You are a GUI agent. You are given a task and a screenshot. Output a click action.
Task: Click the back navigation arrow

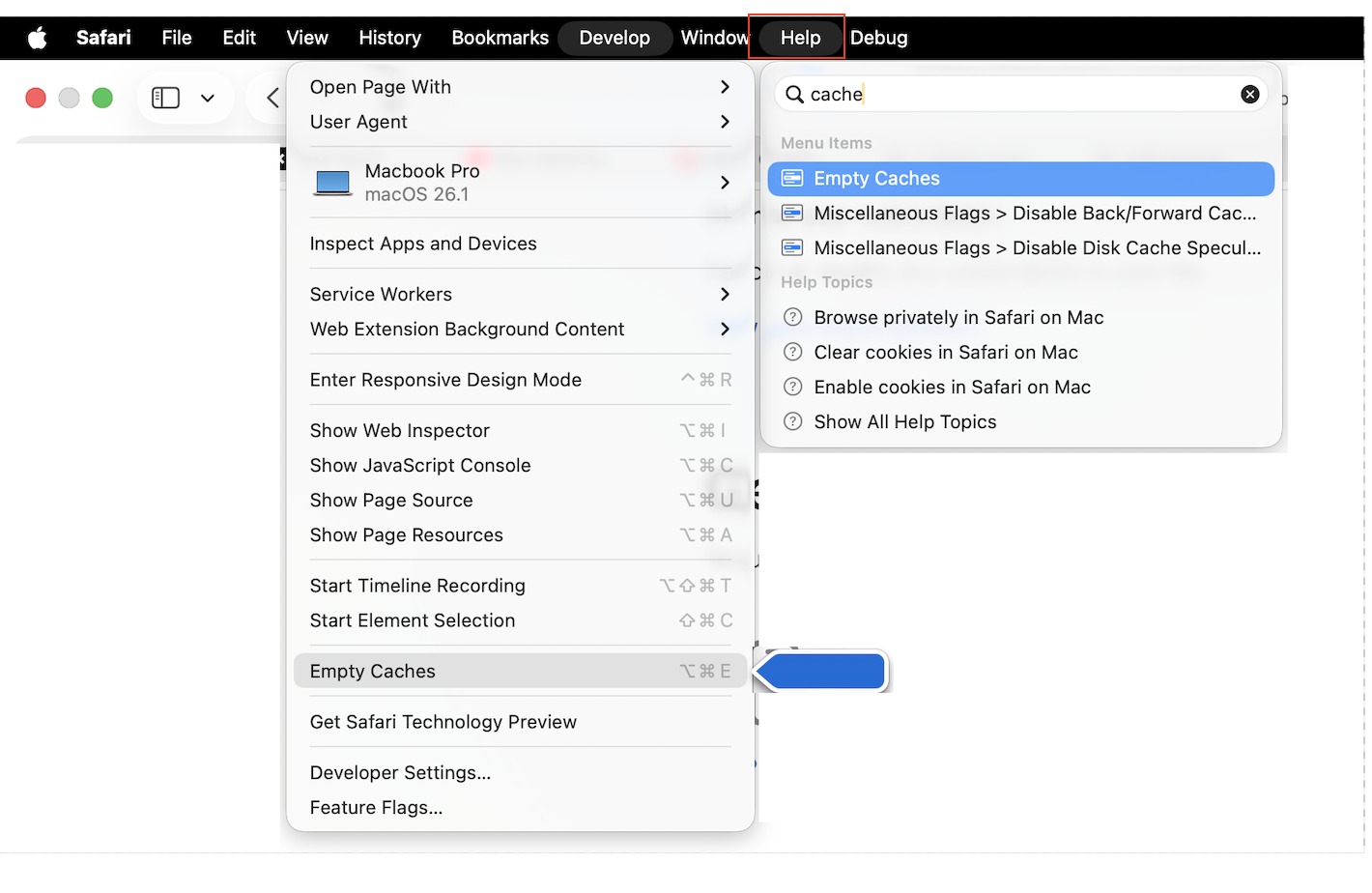[x=272, y=98]
